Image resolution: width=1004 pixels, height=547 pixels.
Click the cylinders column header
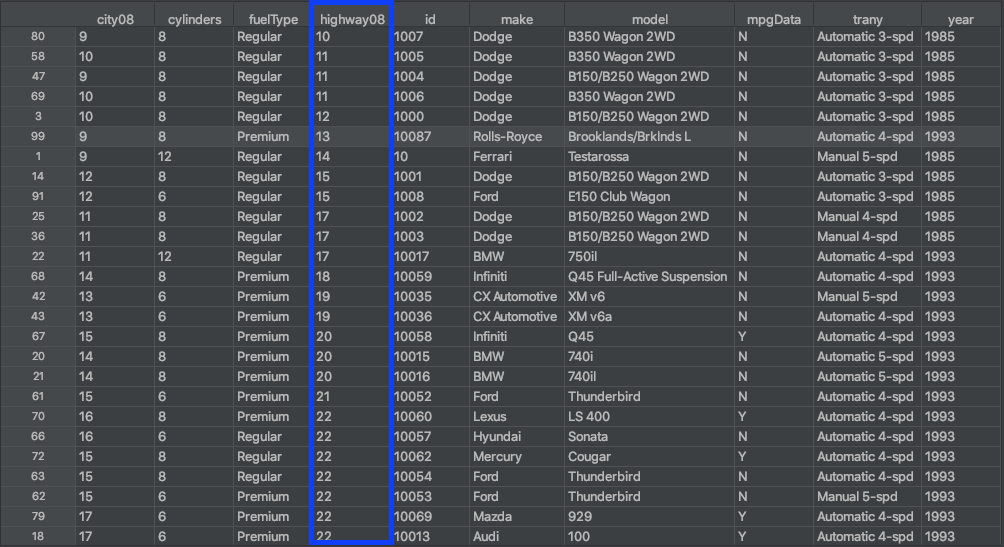coord(194,19)
